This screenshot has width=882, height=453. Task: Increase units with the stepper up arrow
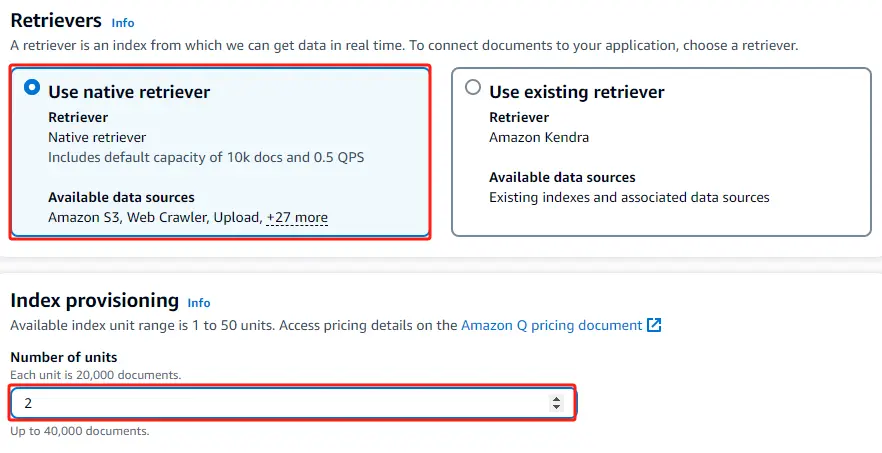pyautogui.click(x=557, y=398)
